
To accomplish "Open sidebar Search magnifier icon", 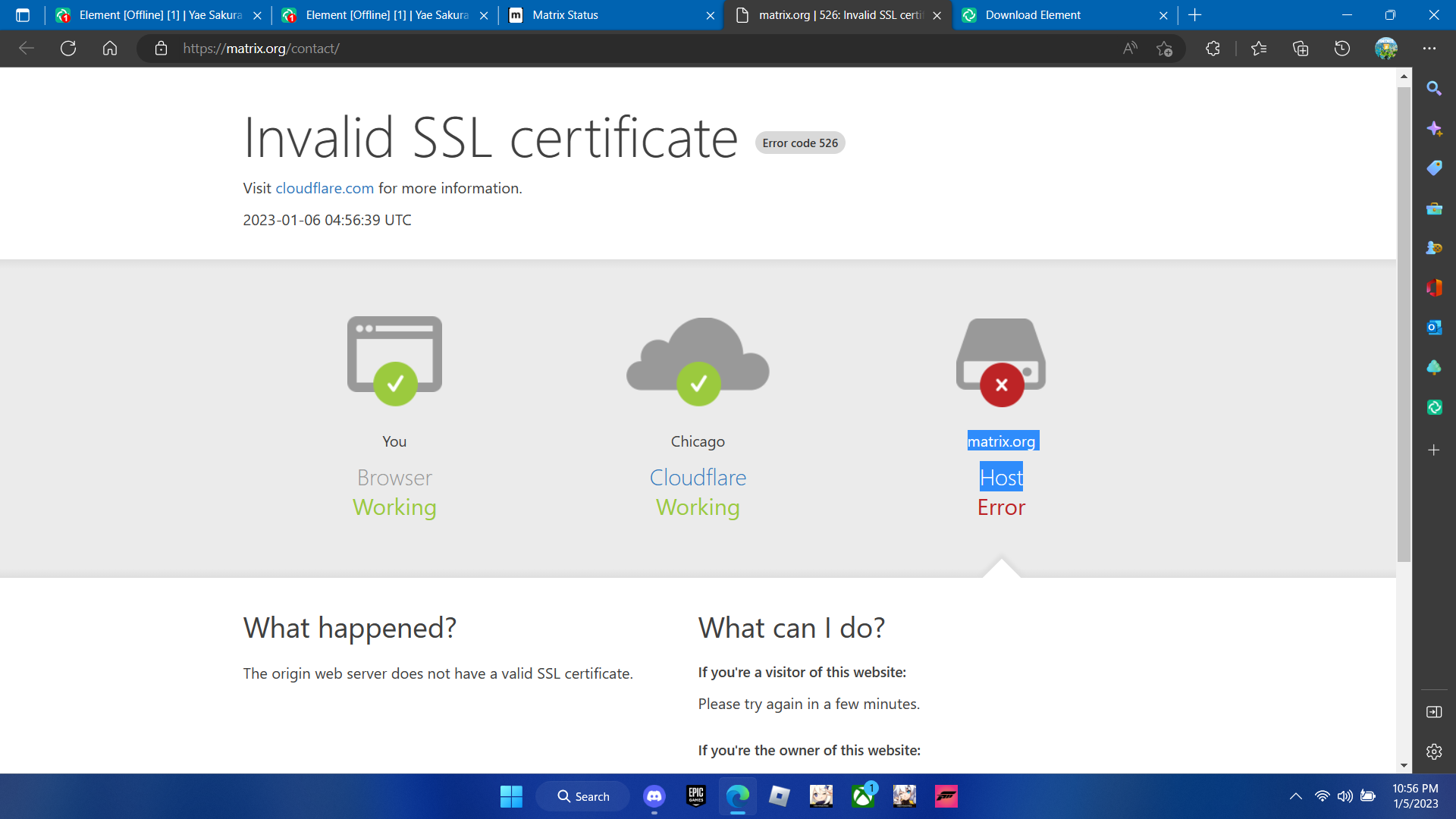I will point(1433,89).
